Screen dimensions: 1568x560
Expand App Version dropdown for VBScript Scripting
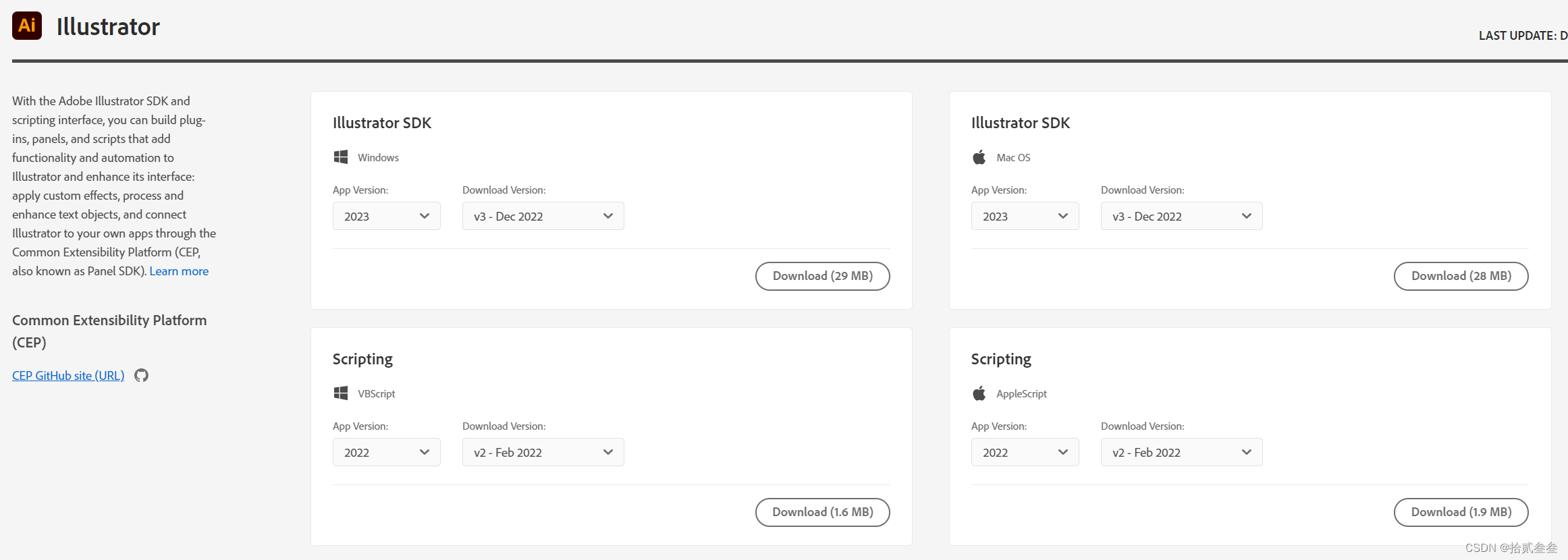[x=387, y=452]
